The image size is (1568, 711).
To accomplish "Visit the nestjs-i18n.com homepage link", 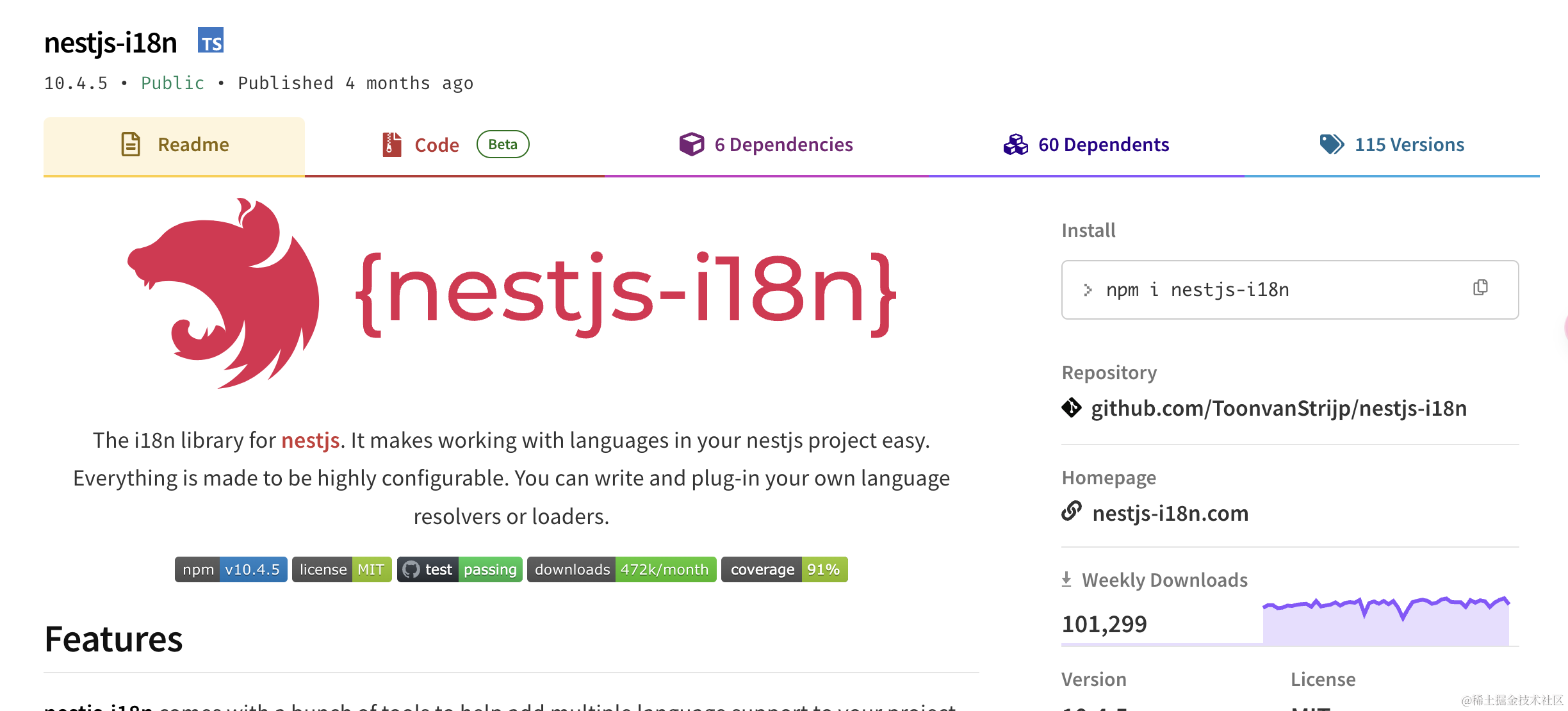I will click(1170, 513).
